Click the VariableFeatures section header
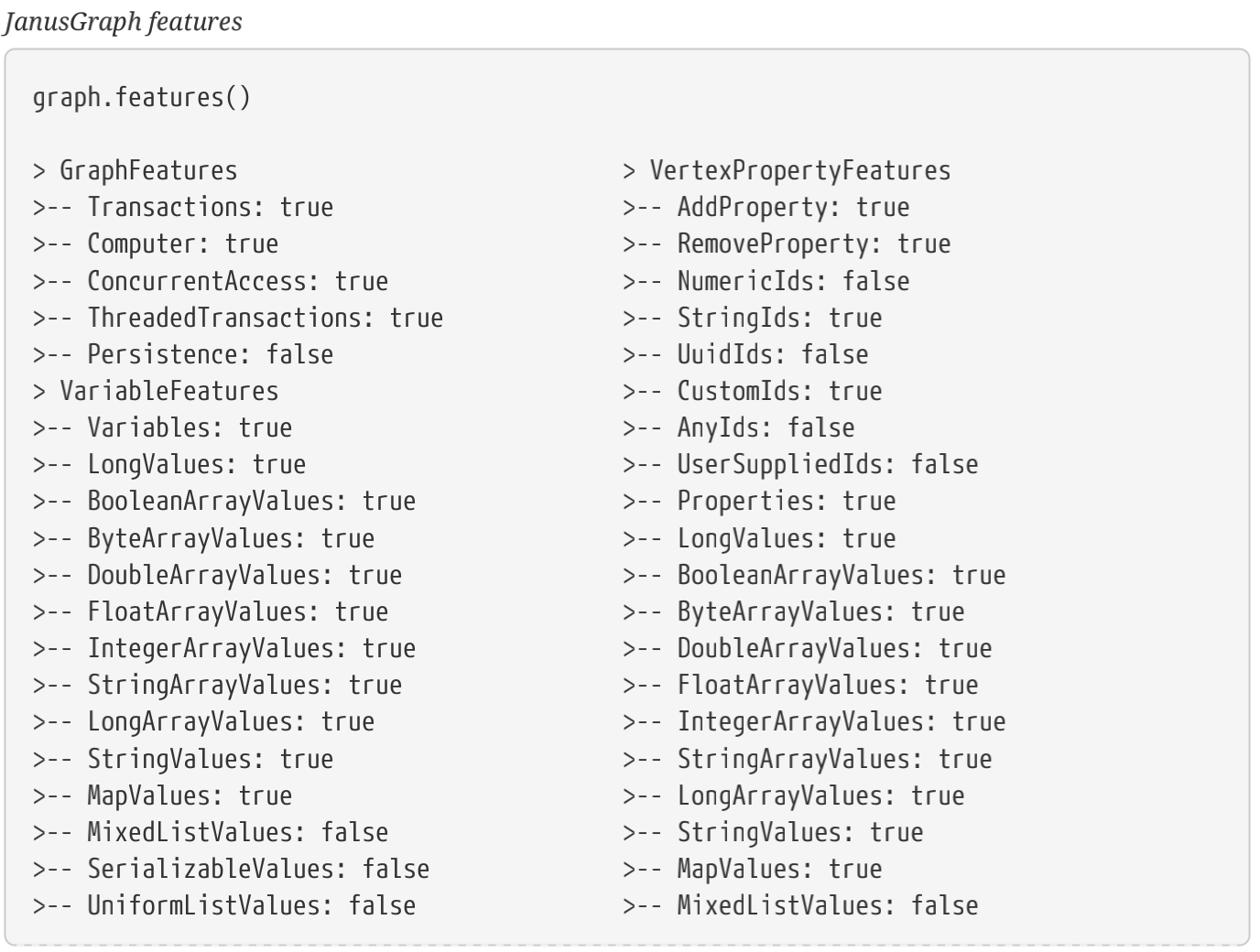The width and height of the screenshot is (1260, 952). tap(168, 391)
